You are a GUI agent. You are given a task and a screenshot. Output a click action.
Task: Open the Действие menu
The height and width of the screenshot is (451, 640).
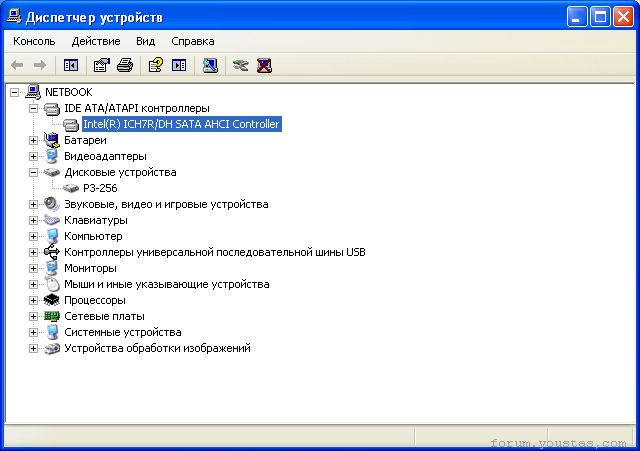[x=96, y=41]
